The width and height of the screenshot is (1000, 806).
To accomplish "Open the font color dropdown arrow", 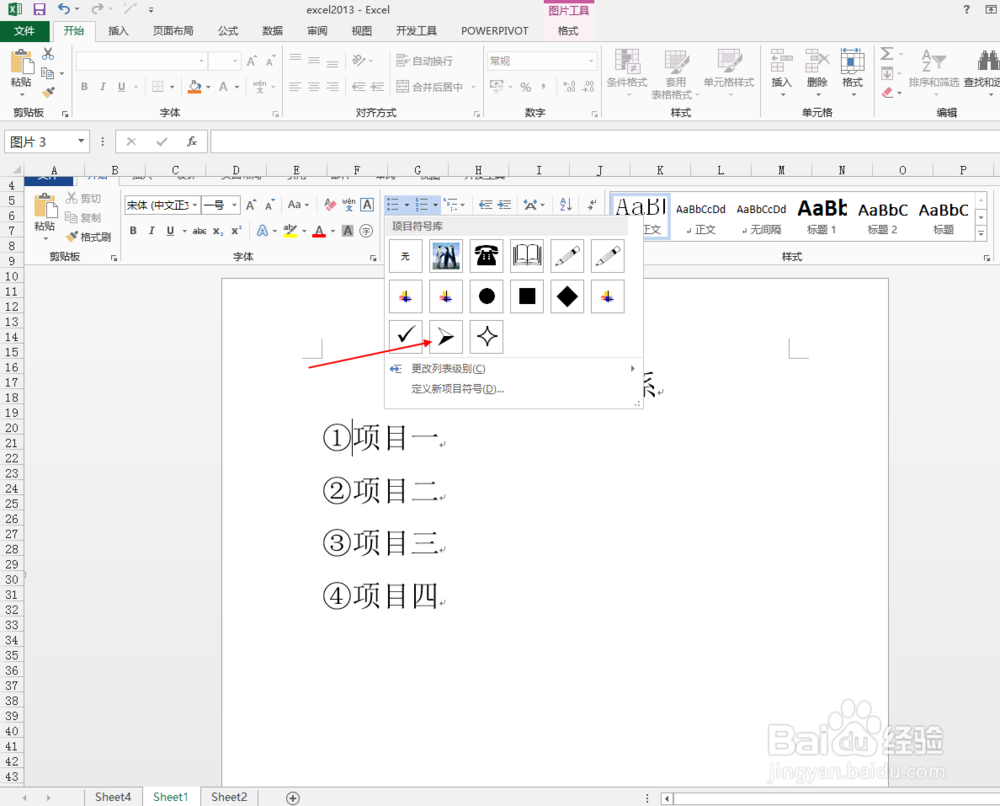I will (x=330, y=231).
